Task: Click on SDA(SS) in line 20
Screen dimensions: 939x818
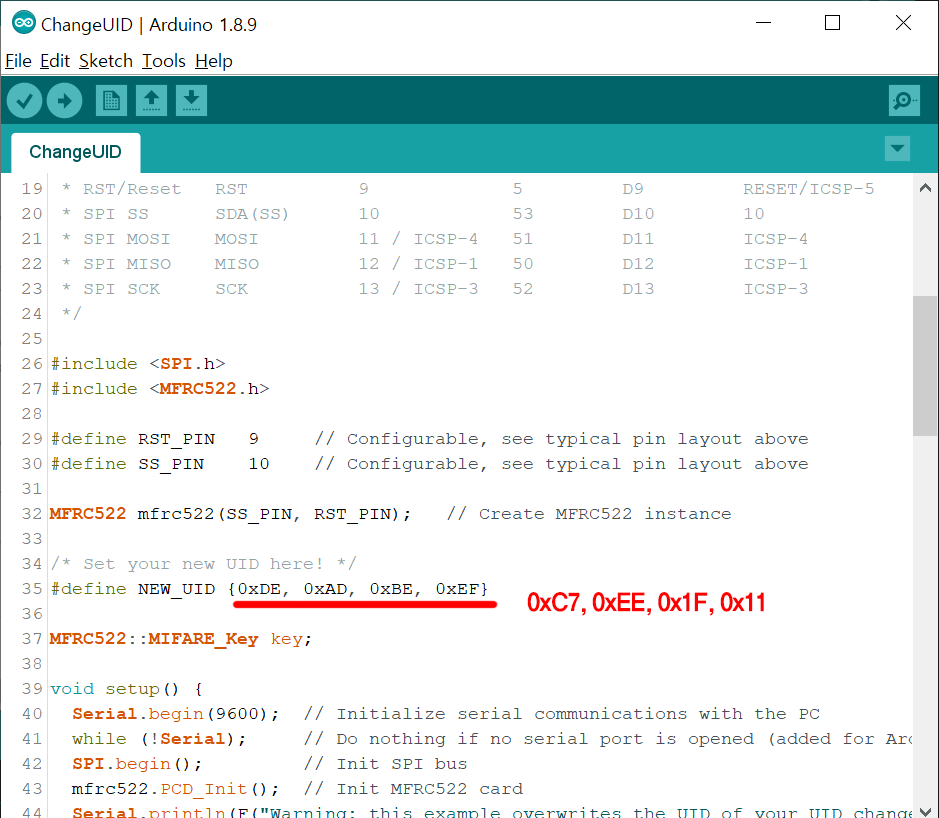Action: 252,214
